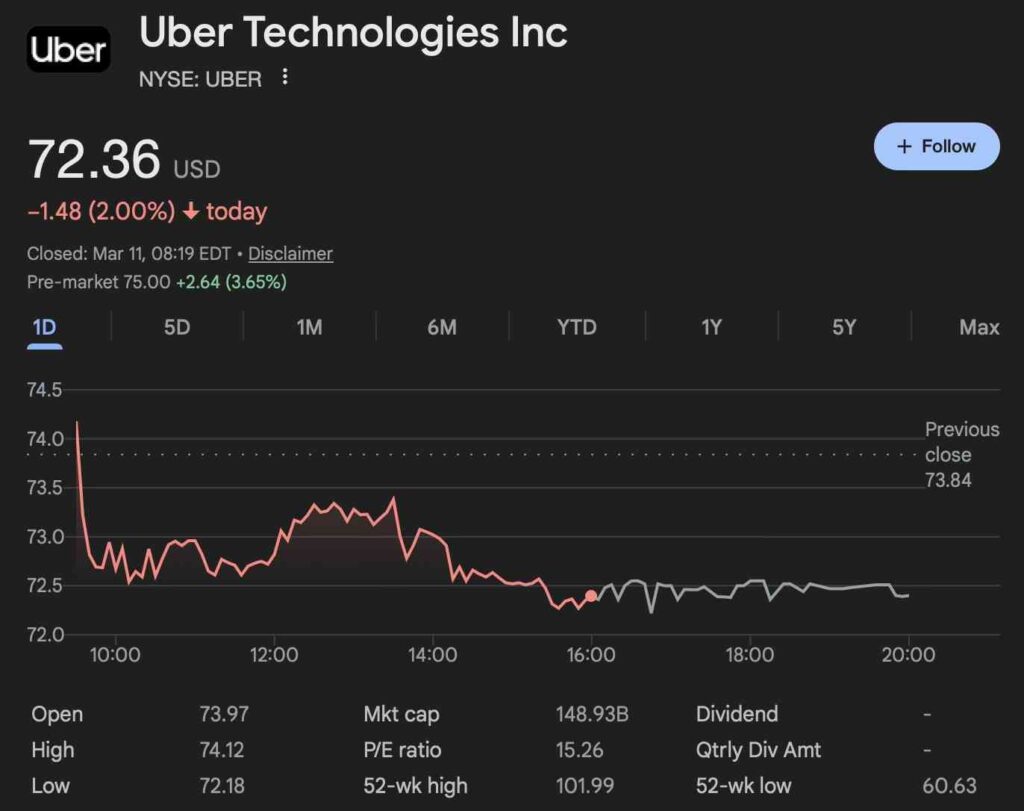Select the Max time range tab
The height and width of the screenshot is (811, 1024).
coord(978,327)
